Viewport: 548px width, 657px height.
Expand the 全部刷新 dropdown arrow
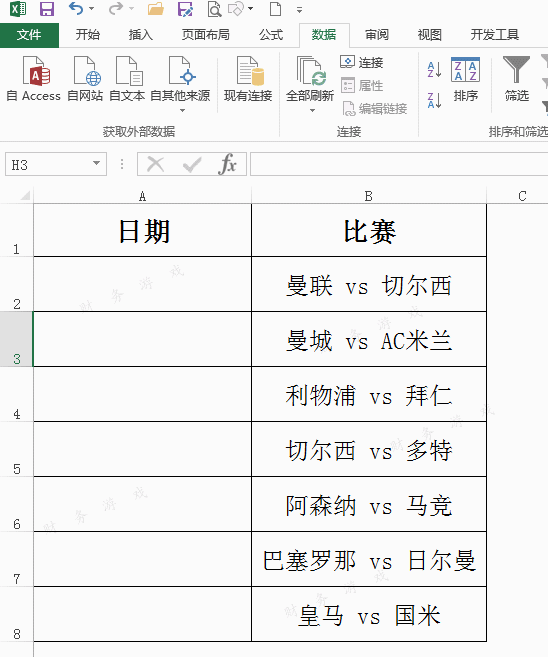[312, 111]
